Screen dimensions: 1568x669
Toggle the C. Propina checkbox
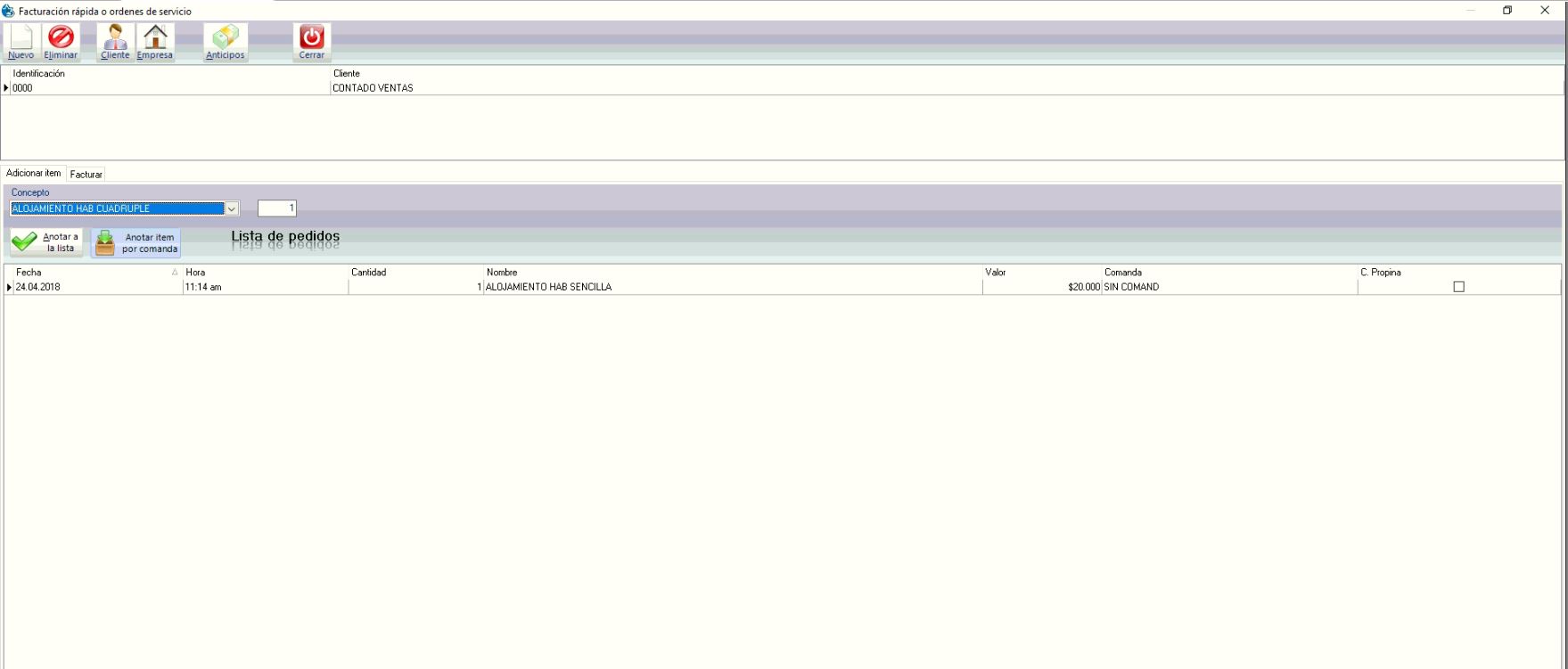pyautogui.click(x=1458, y=287)
